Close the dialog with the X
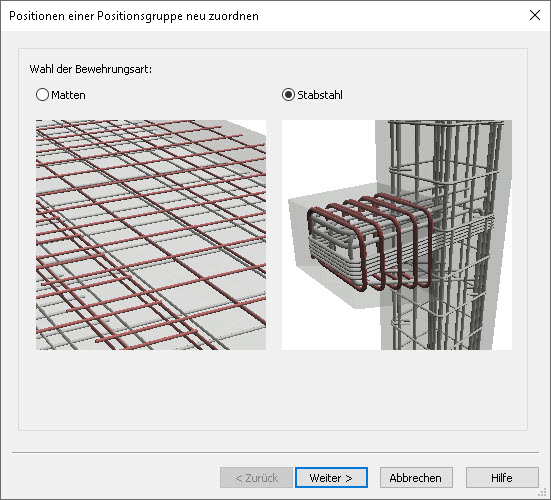Image resolution: width=551 pixels, height=500 pixels. pos(535,15)
